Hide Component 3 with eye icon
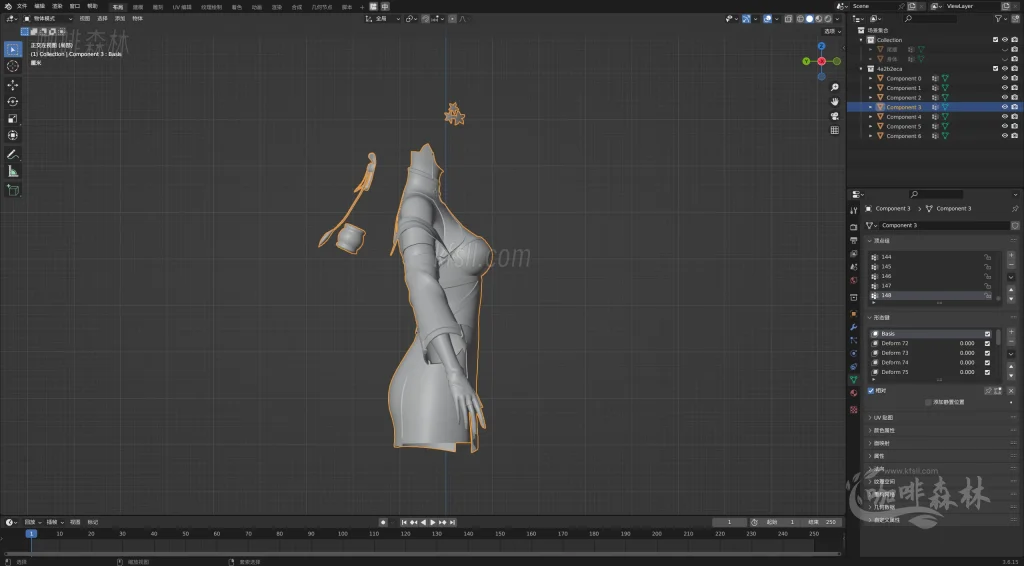The width and height of the screenshot is (1024, 566). [x=1005, y=107]
